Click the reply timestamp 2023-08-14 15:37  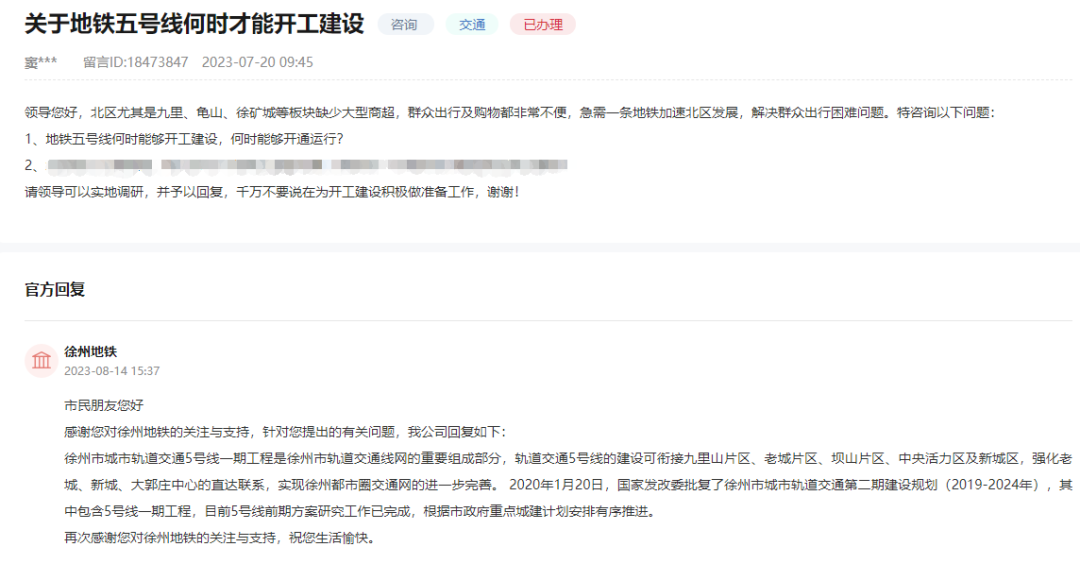(112, 370)
